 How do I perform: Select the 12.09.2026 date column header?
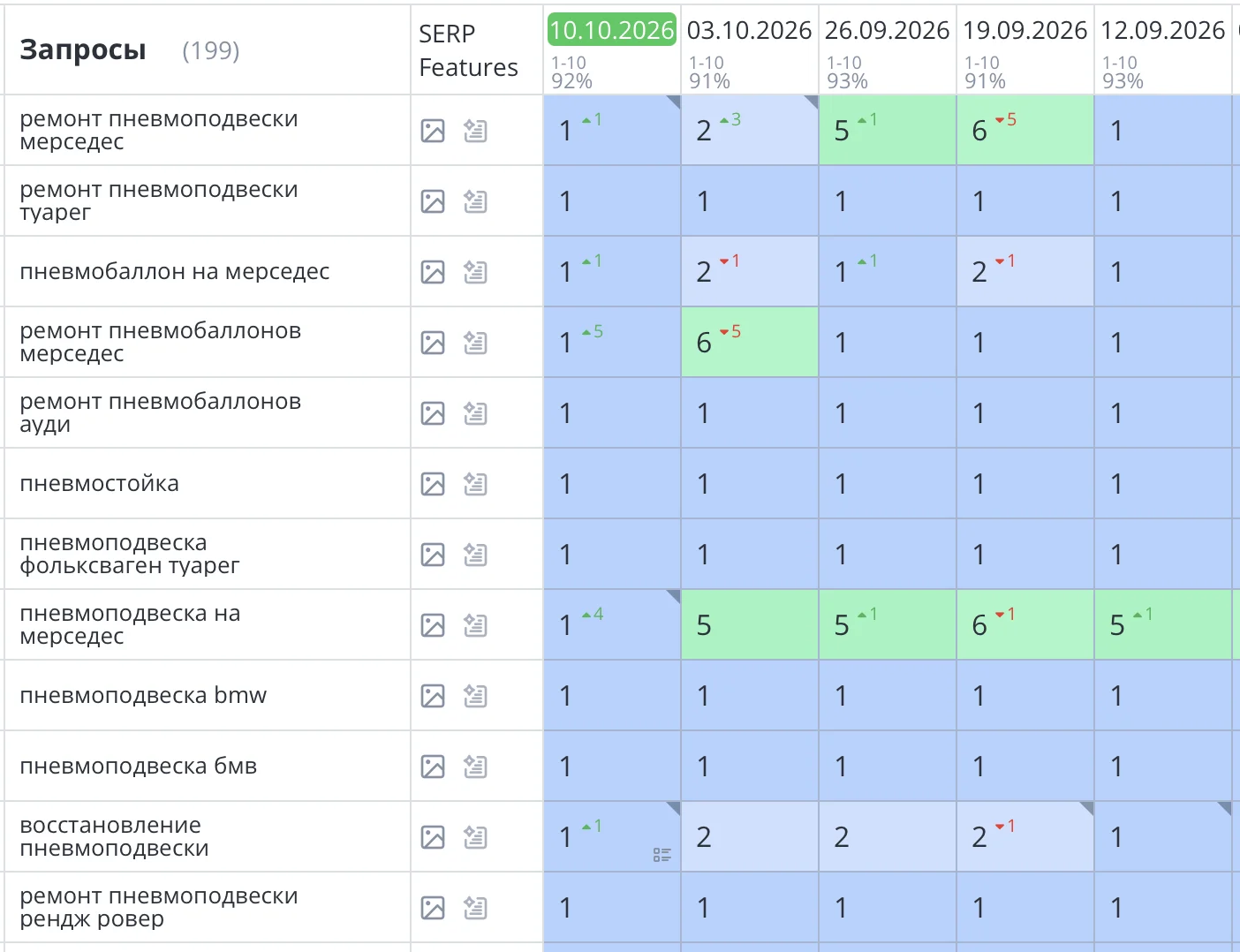1162,30
